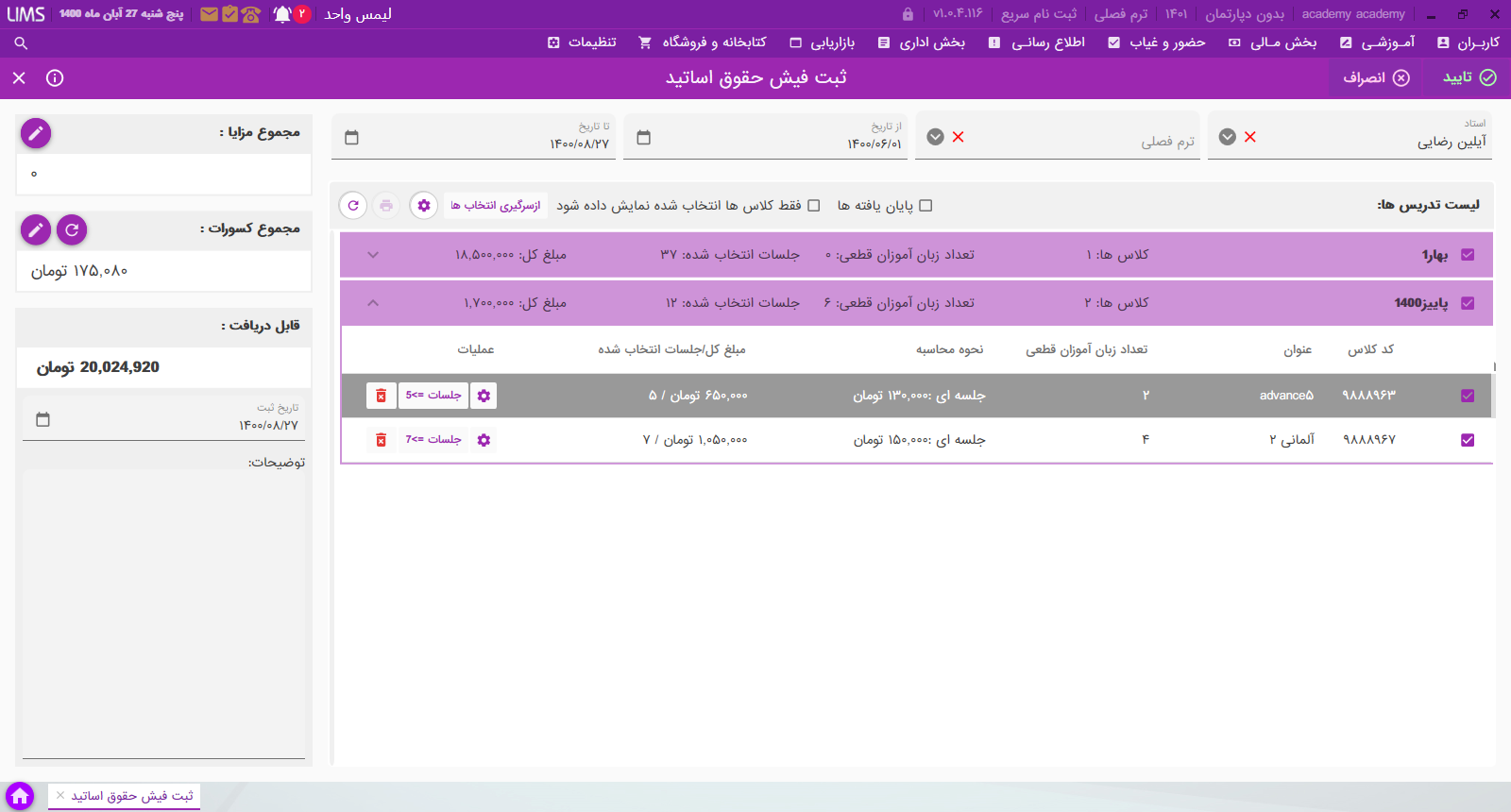Open the mail envelope icon
This screenshot has width=1511, height=812.
(x=209, y=14)
